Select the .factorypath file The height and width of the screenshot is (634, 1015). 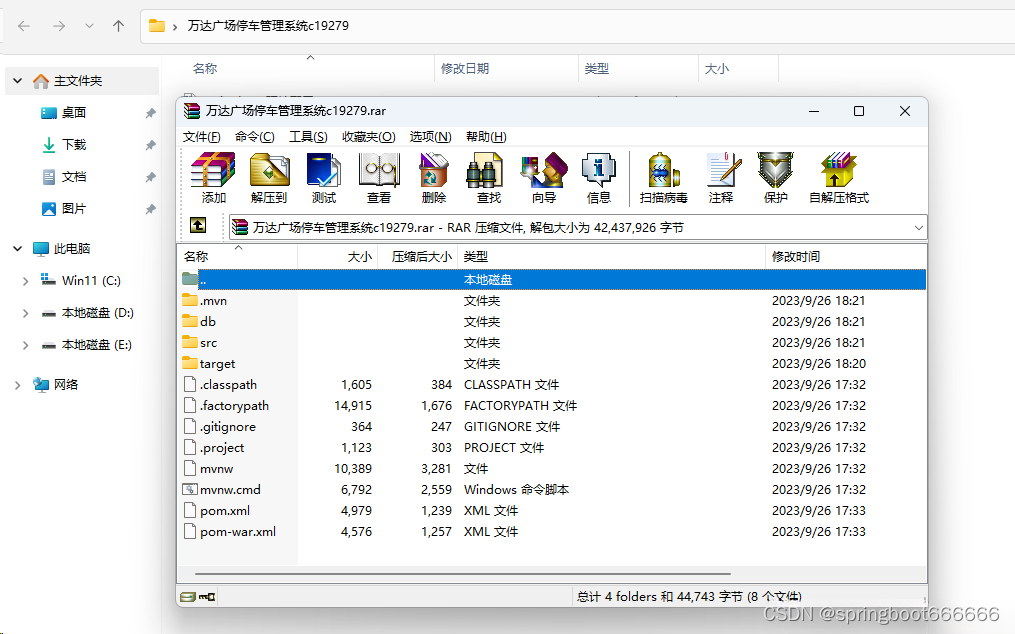[552, 405]
